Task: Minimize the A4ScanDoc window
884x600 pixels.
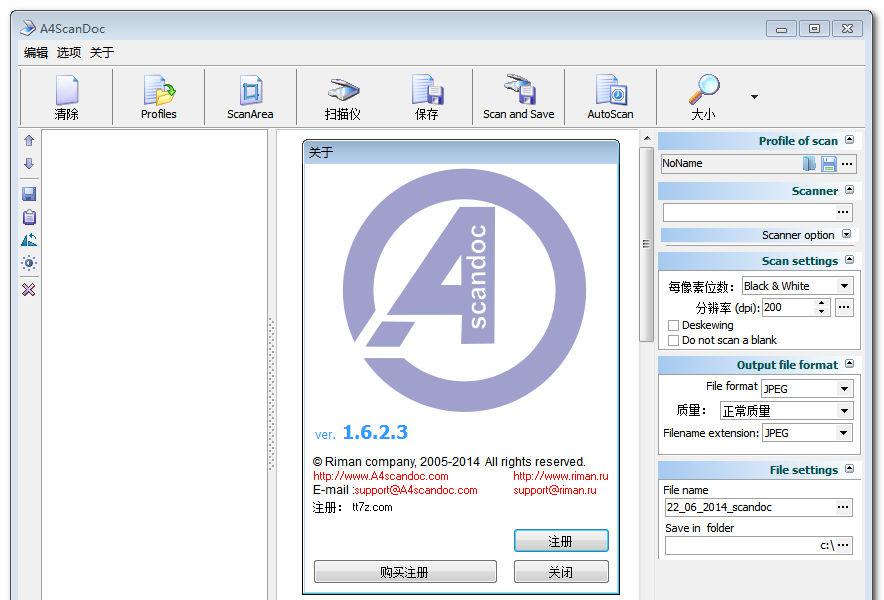Action: [x=781, y=29]
